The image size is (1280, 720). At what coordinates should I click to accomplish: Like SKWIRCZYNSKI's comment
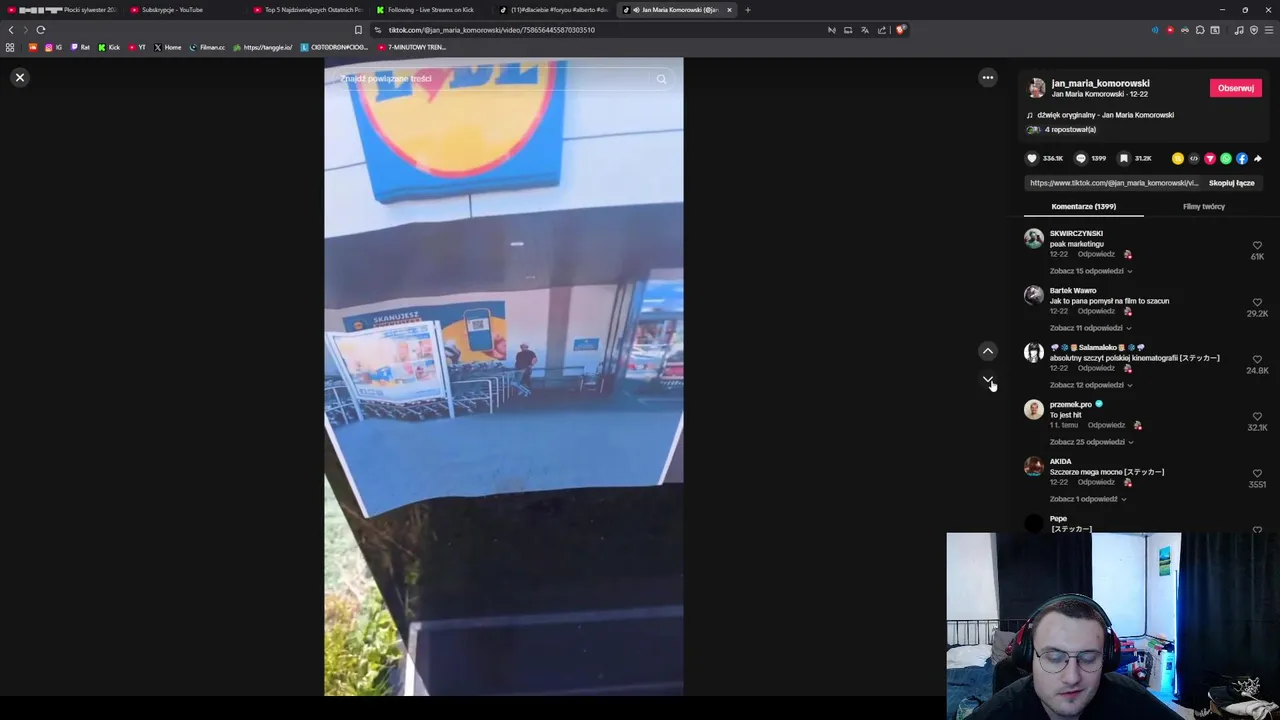(x=1257, y=245)
